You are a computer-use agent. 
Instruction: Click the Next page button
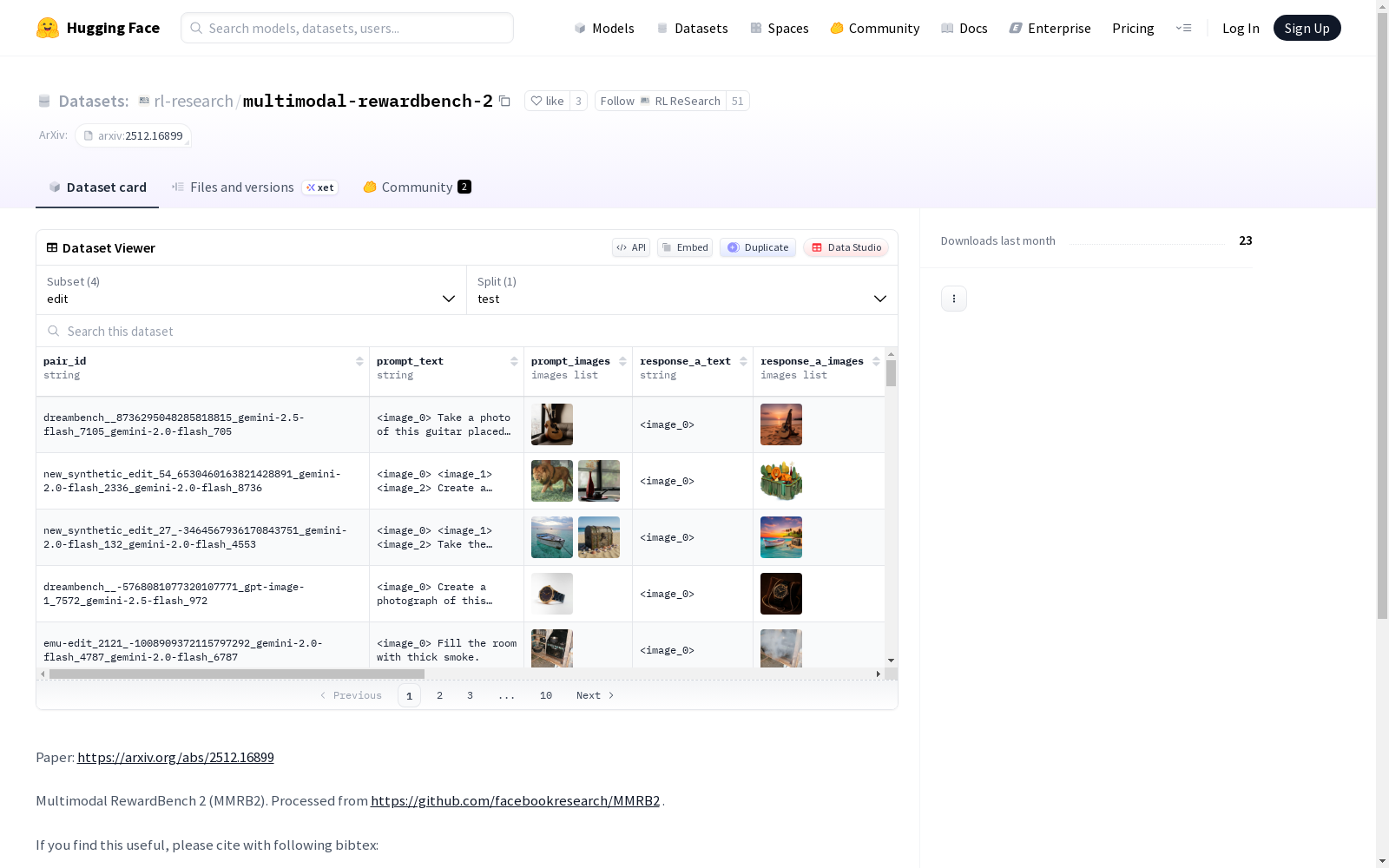[596, 695]
